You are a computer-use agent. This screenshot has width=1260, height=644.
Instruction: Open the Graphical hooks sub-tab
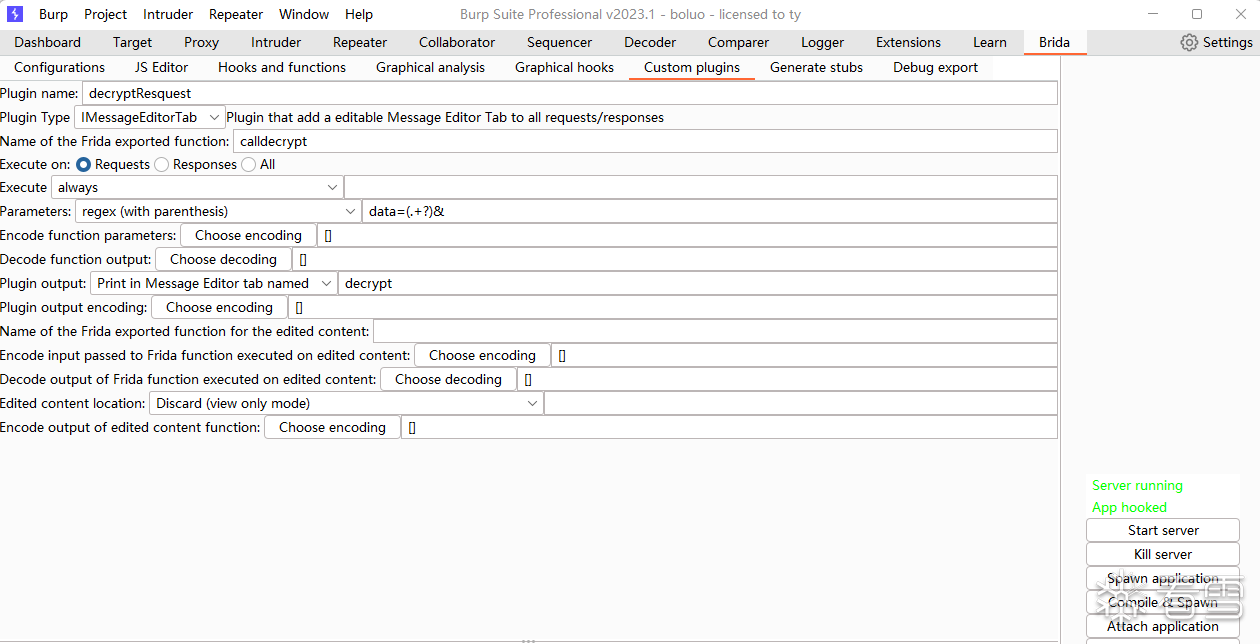coord(565,67)
